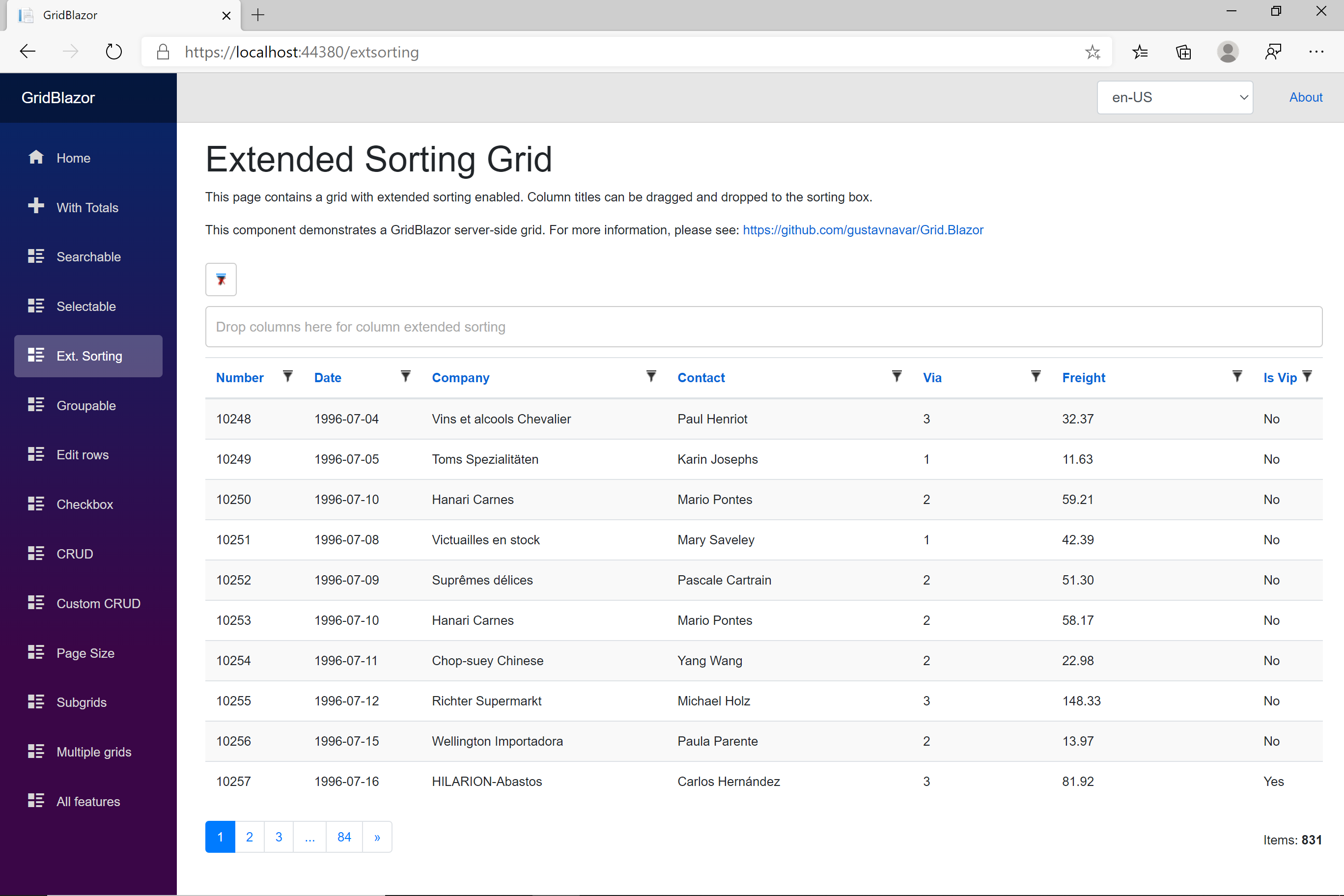
Task: Open GridBlazor GitHub link
Action: (862, 229)
